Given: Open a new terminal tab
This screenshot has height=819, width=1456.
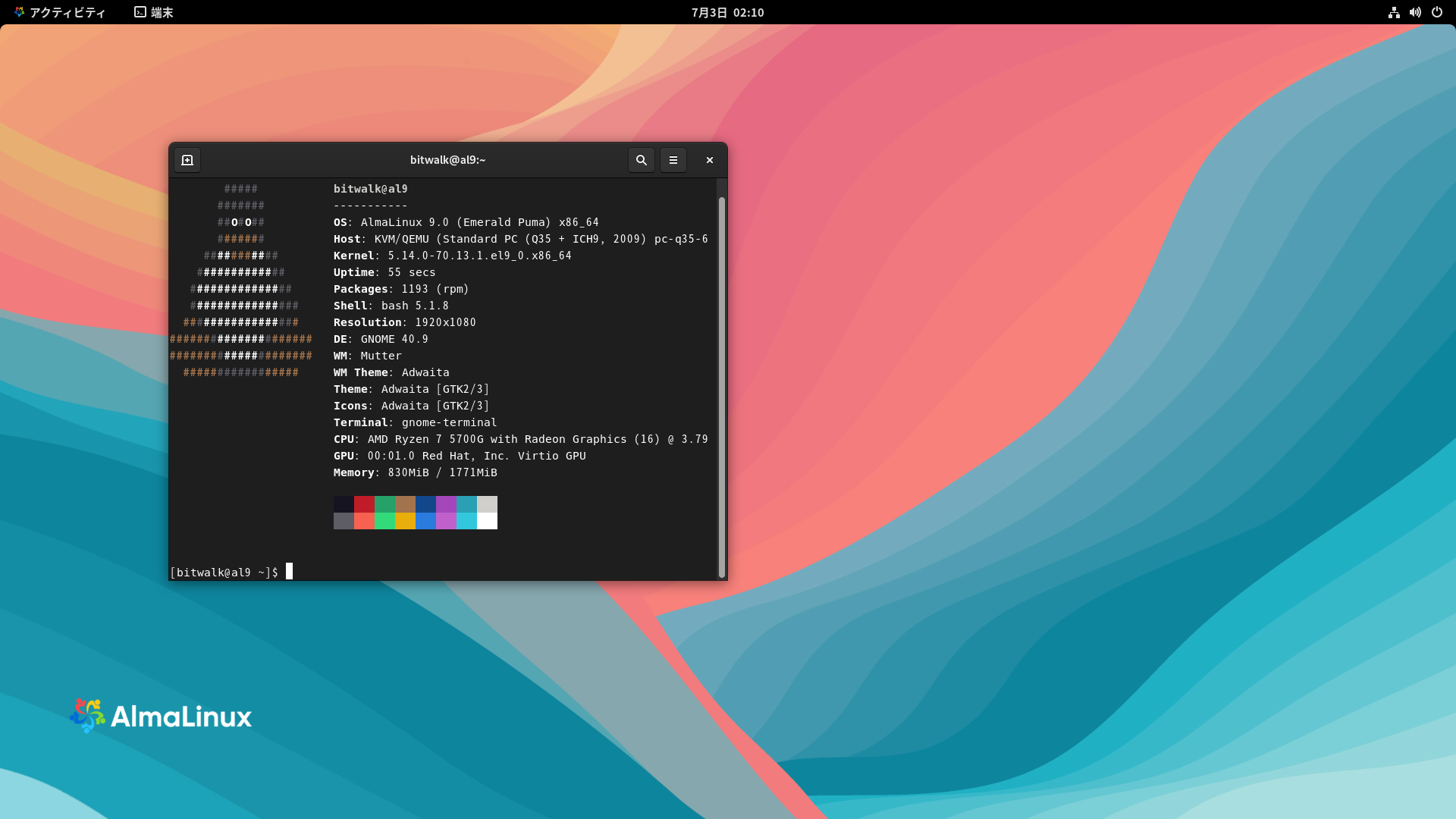Looking at the screenshot, I should (x=187, y=160).
